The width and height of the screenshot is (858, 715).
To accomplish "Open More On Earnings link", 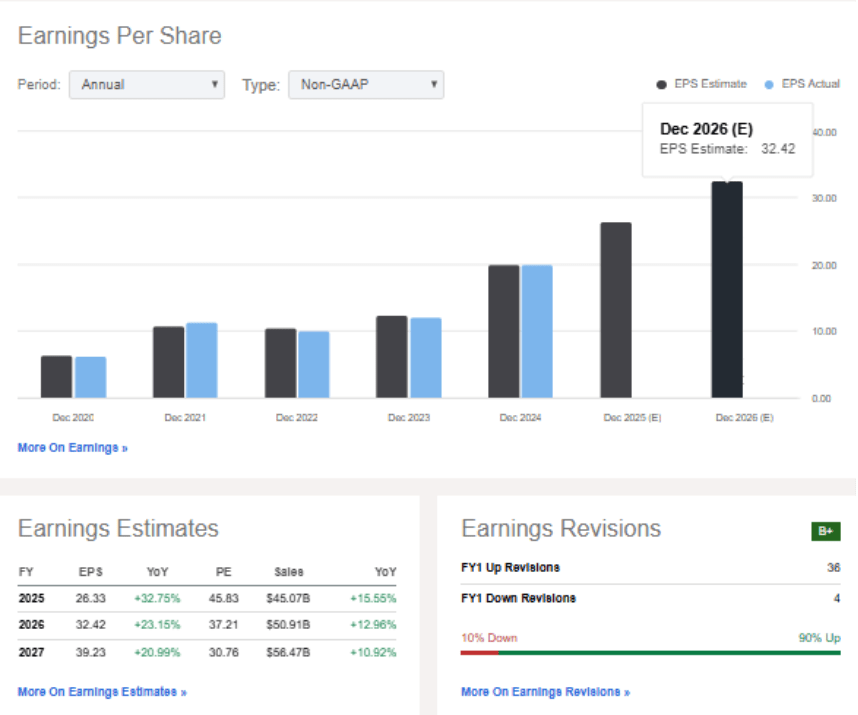I will point(71,447).
